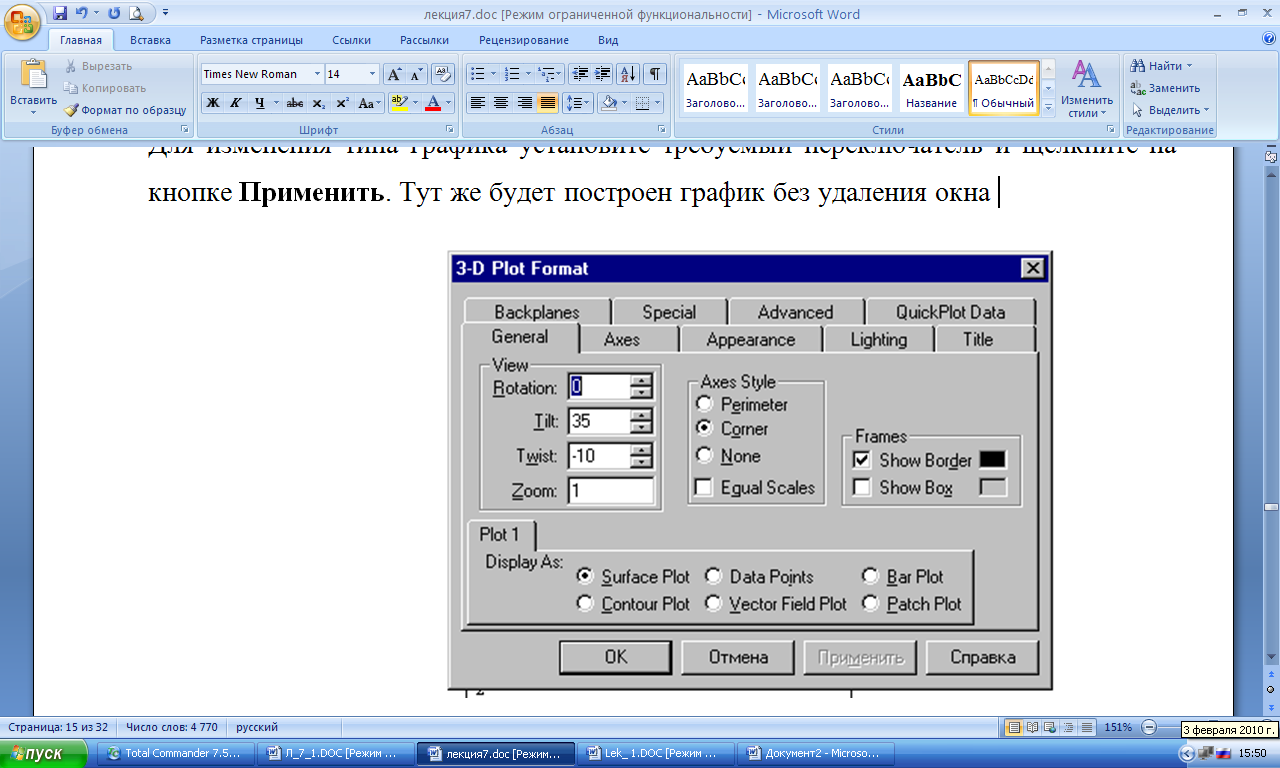Switch to full screen reading view icon
Image resolution: width=1280 pixels, height=768 pixels.
(1031, 727)
